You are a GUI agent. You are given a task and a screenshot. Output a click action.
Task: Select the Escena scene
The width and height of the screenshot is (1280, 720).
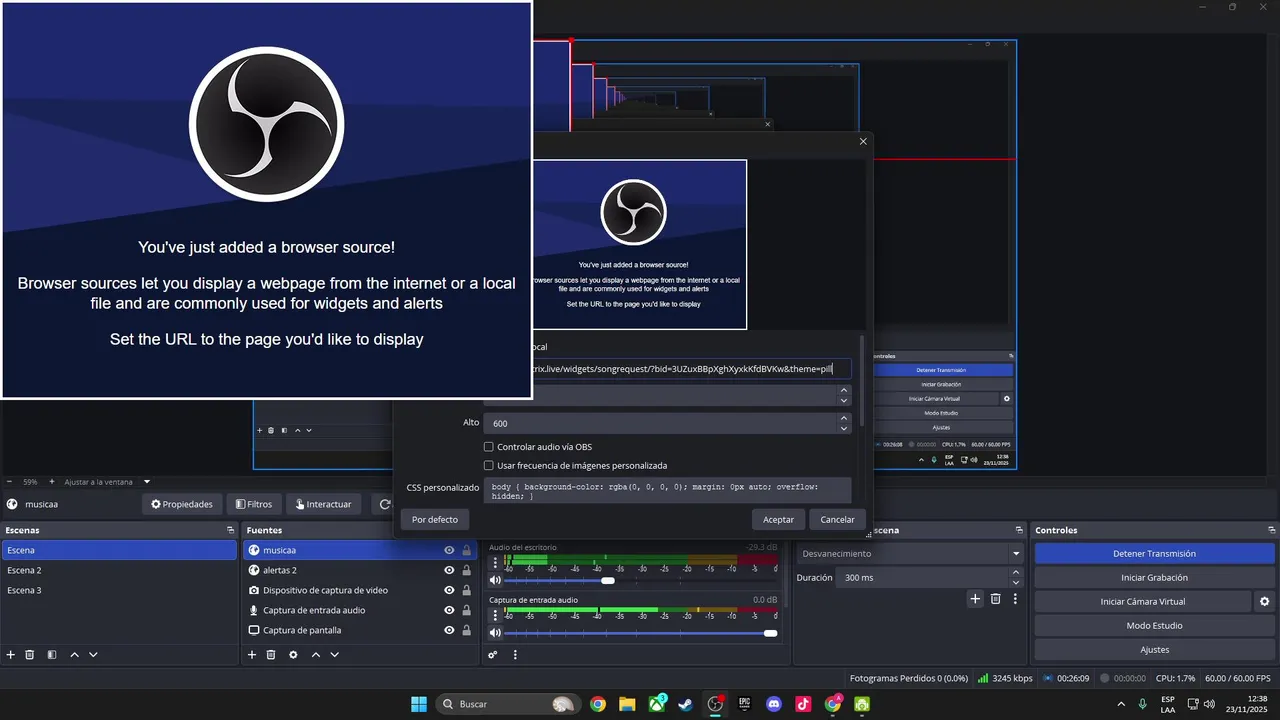[119, 550]
